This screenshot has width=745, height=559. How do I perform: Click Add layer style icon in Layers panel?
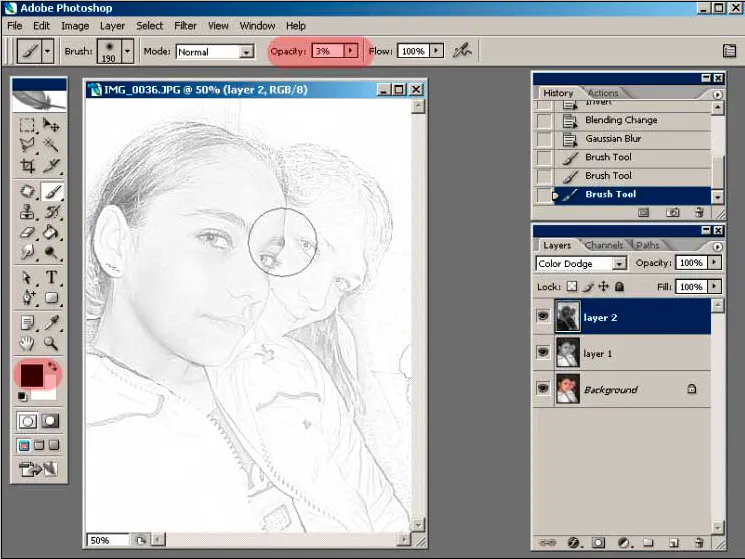click(x=573, y=542)
